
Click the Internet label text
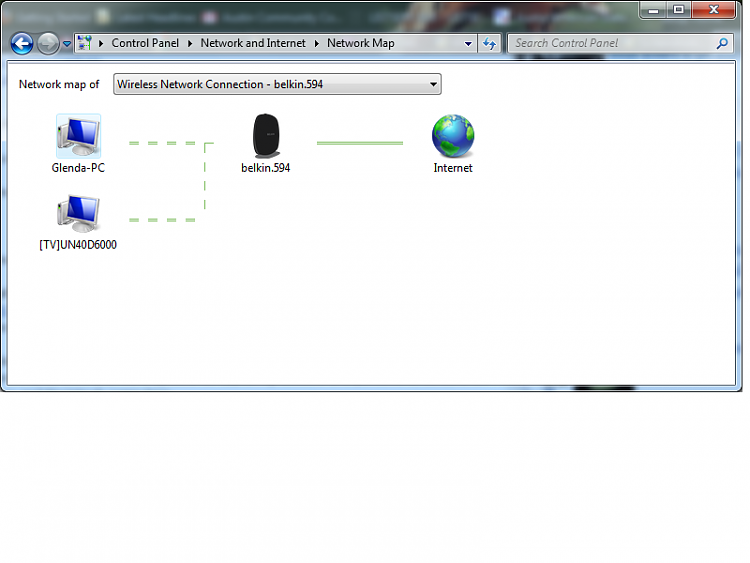click(x=453, y=168)
